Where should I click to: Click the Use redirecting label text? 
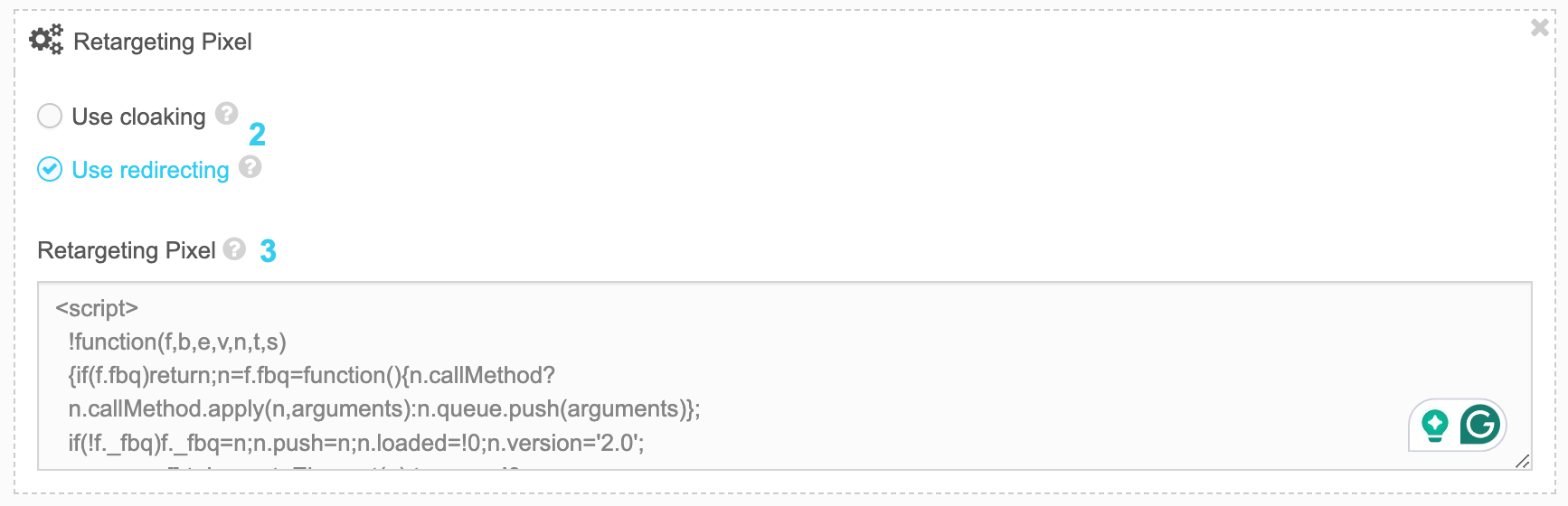[x=150, y=170]
